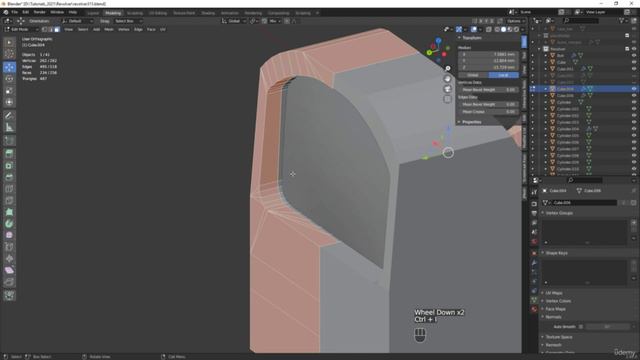Open the Global transform orientation dropdown

coord(234,21)
